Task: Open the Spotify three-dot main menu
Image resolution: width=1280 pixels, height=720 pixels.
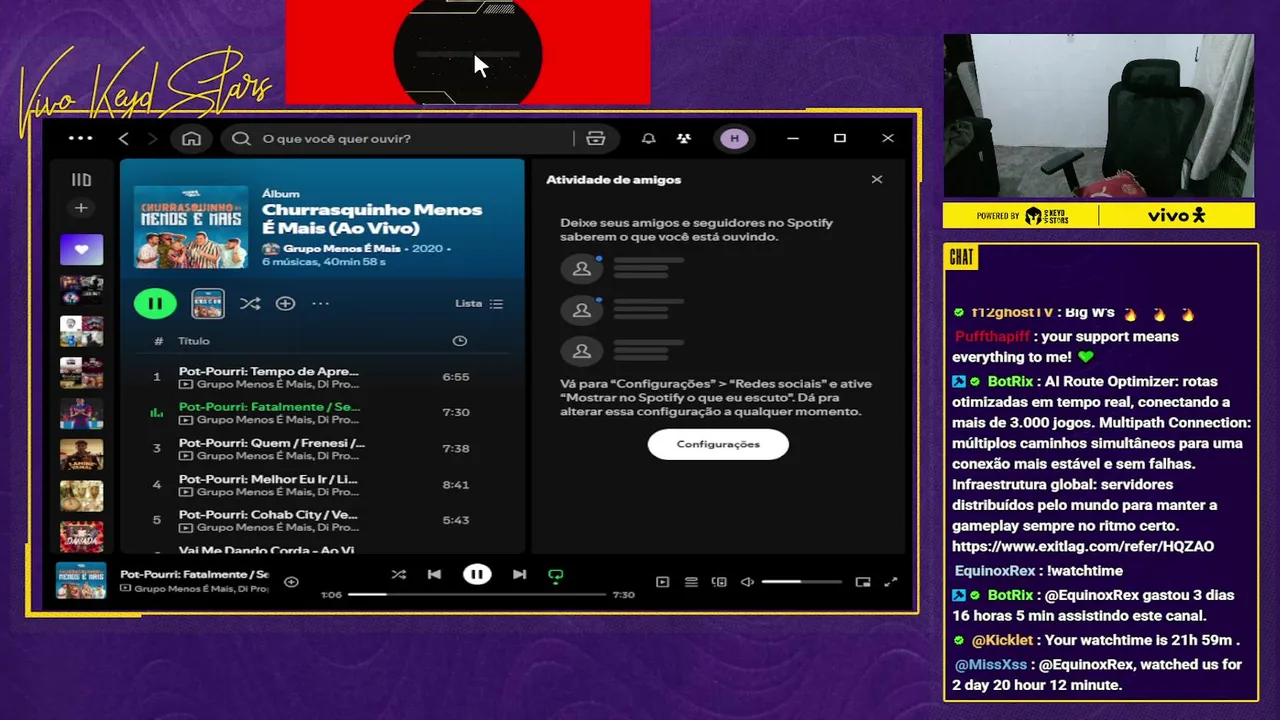Action: tap(81, 138)
